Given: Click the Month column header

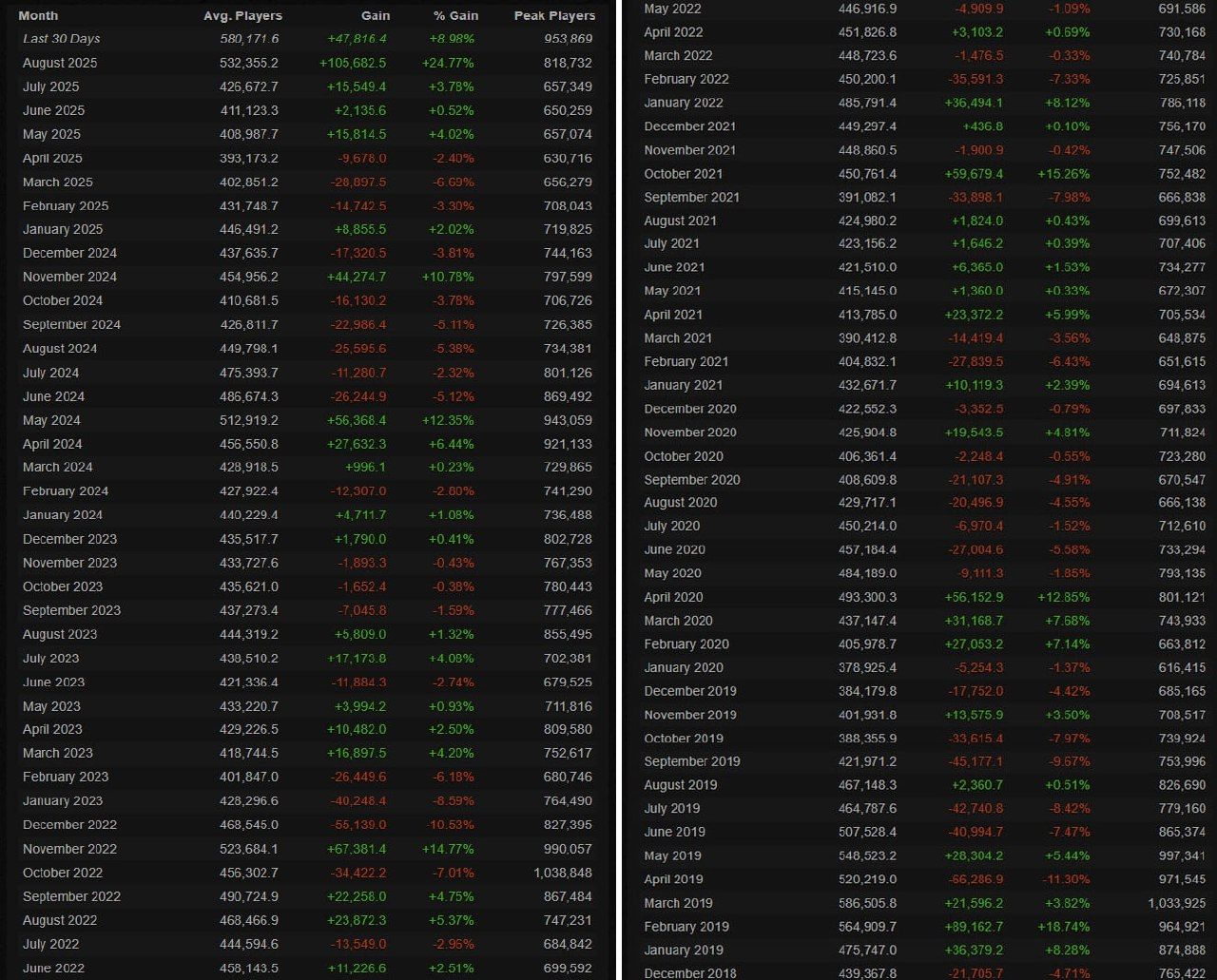Looking at the screenshot, I should [x=38, y=15].
